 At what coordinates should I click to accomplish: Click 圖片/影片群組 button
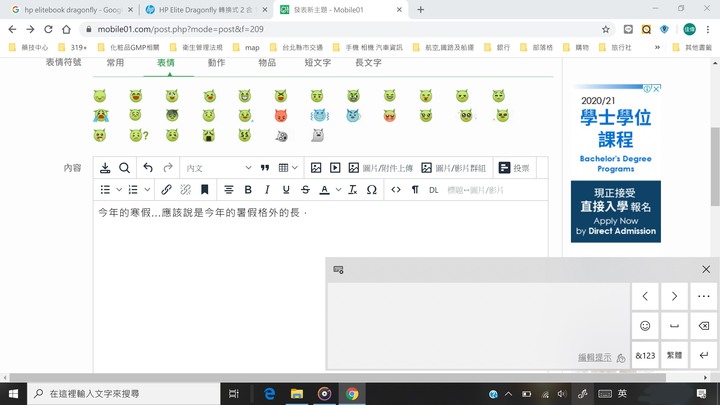pos(453,168)
